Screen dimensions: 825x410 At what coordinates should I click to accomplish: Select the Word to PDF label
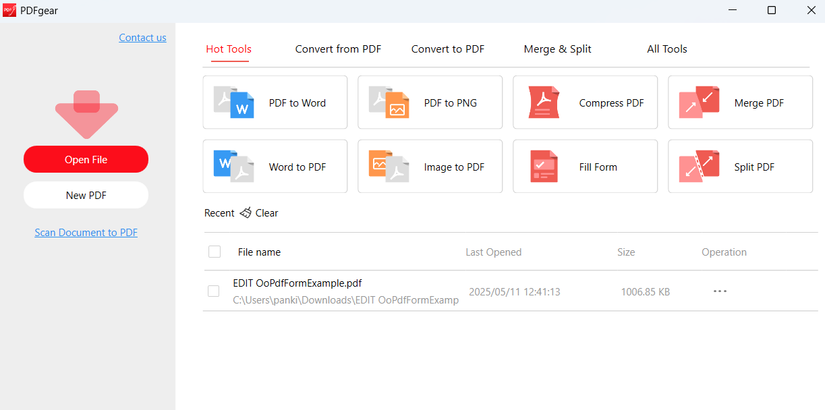tap(297, 167)
